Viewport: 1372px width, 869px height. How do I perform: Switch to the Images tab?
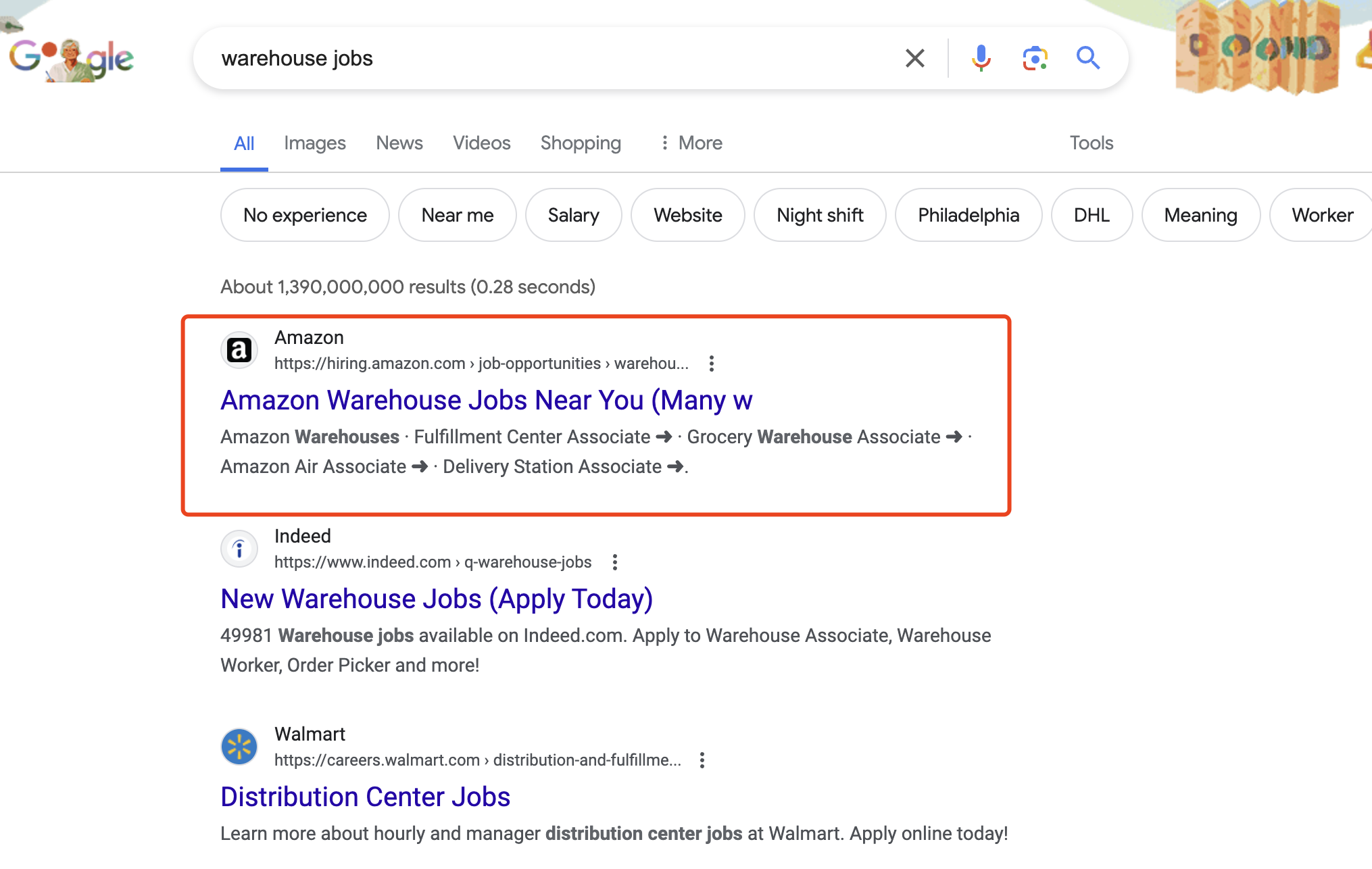315,143
